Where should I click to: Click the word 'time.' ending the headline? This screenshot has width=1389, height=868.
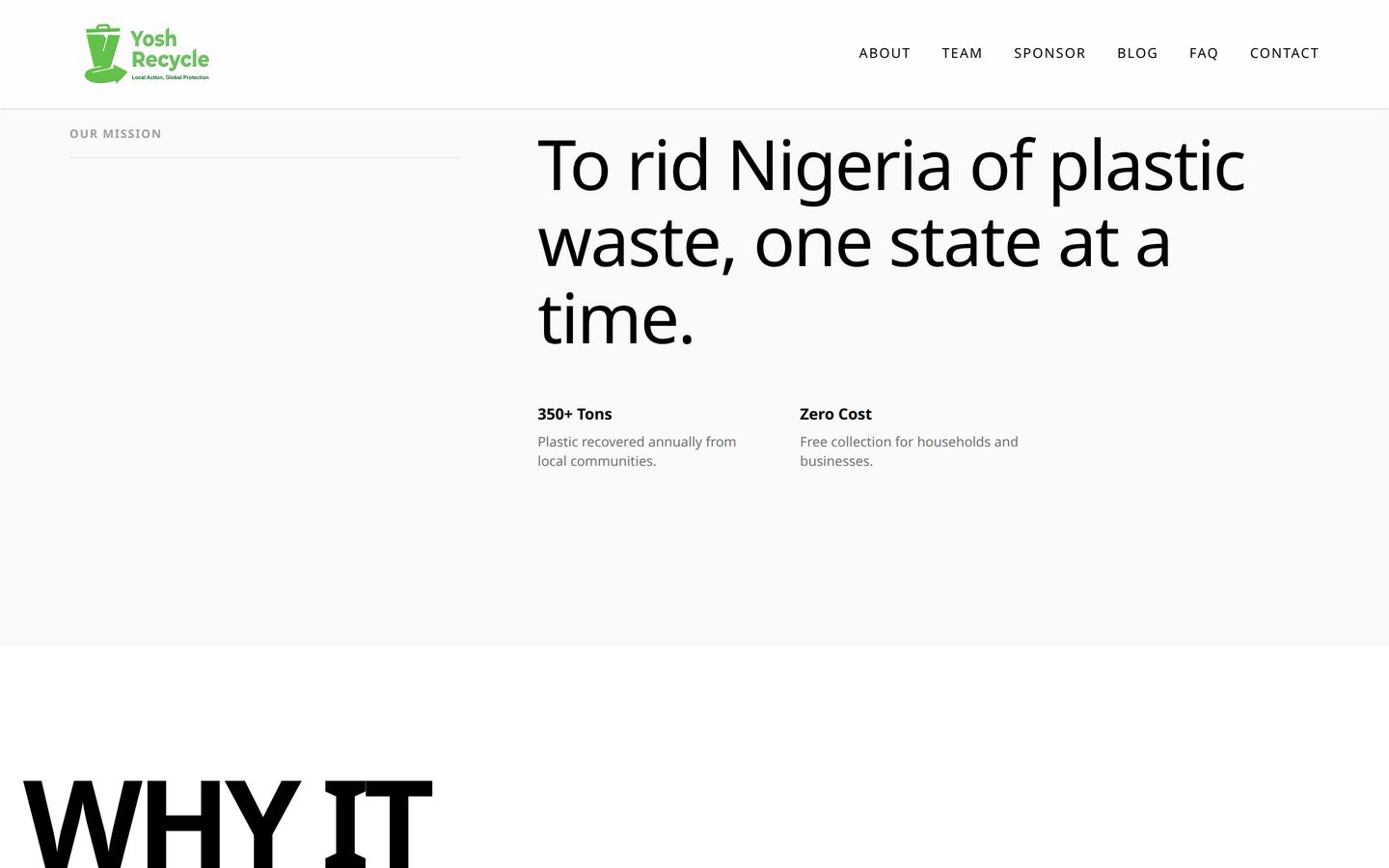[615, 319]
